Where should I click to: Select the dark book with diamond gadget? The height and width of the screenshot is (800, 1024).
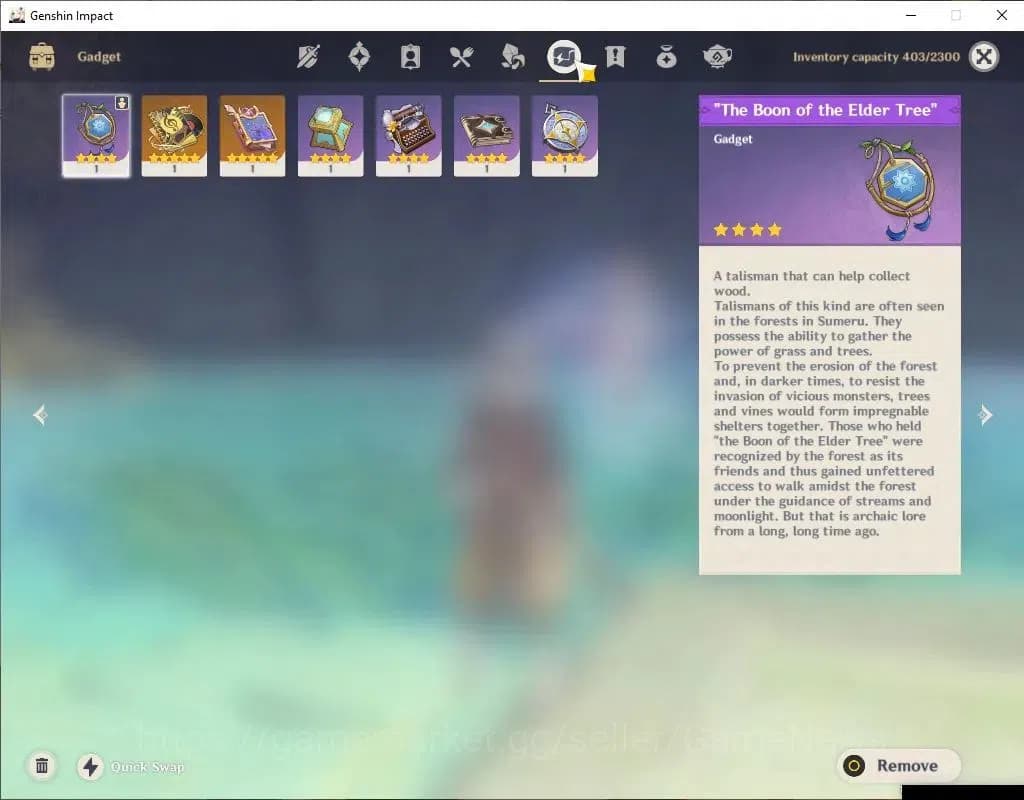pos(487,136)
